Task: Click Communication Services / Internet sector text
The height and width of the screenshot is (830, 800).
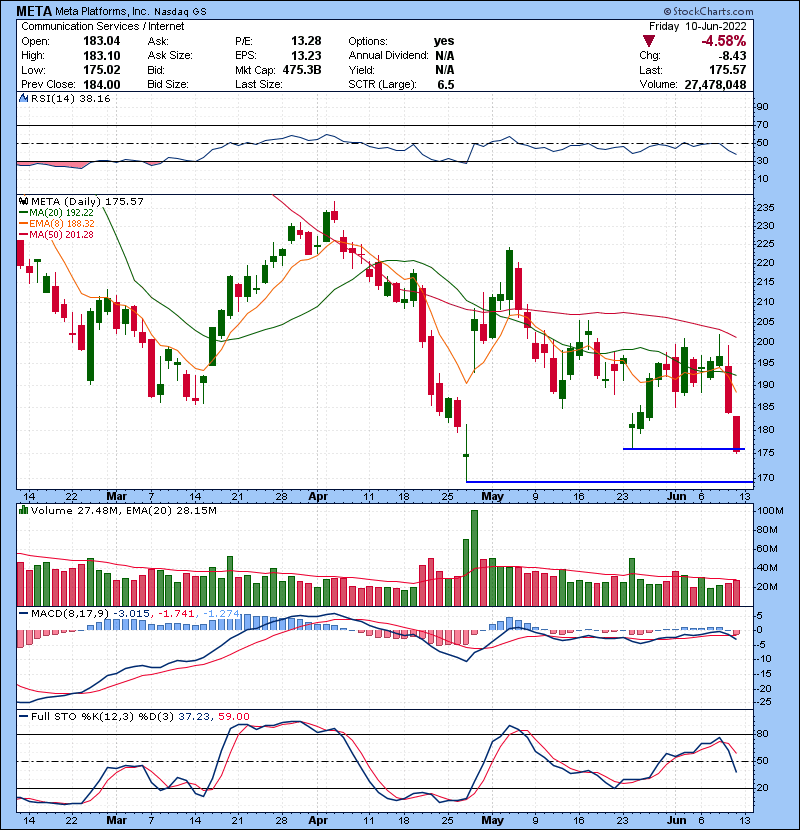Action: (x=103, y=26)
